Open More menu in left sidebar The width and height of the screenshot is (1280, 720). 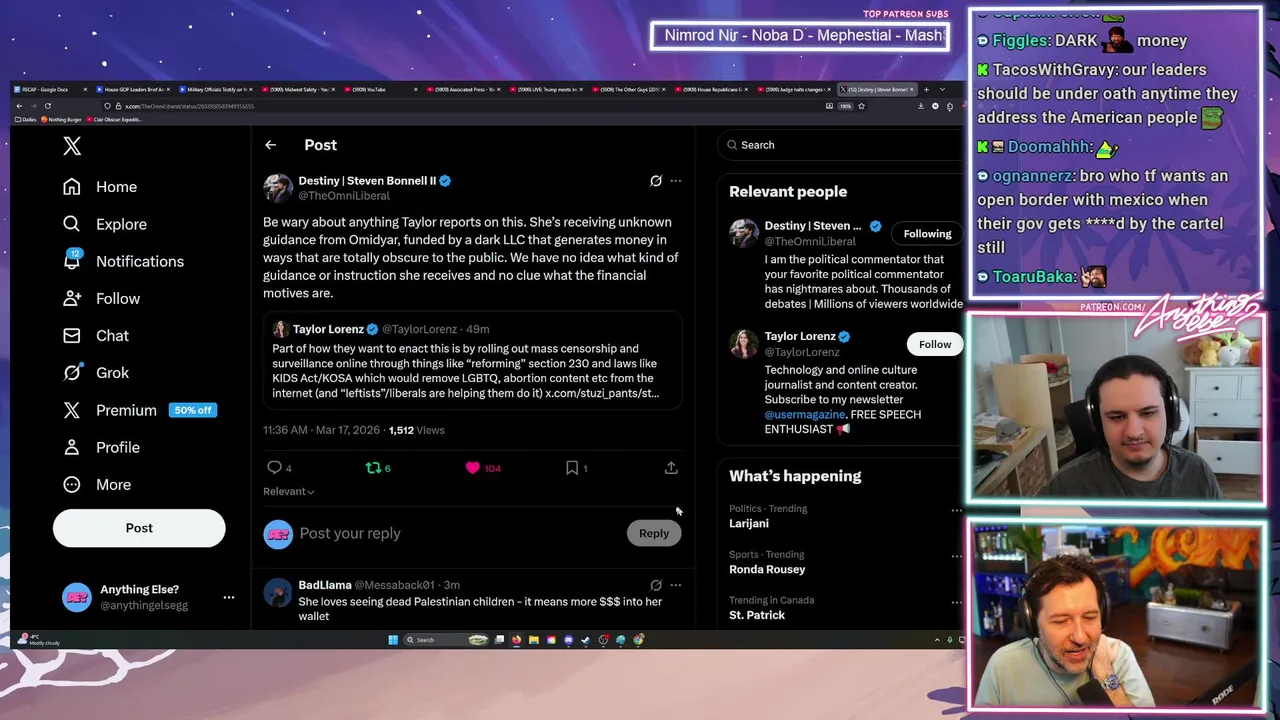point(96,485)
